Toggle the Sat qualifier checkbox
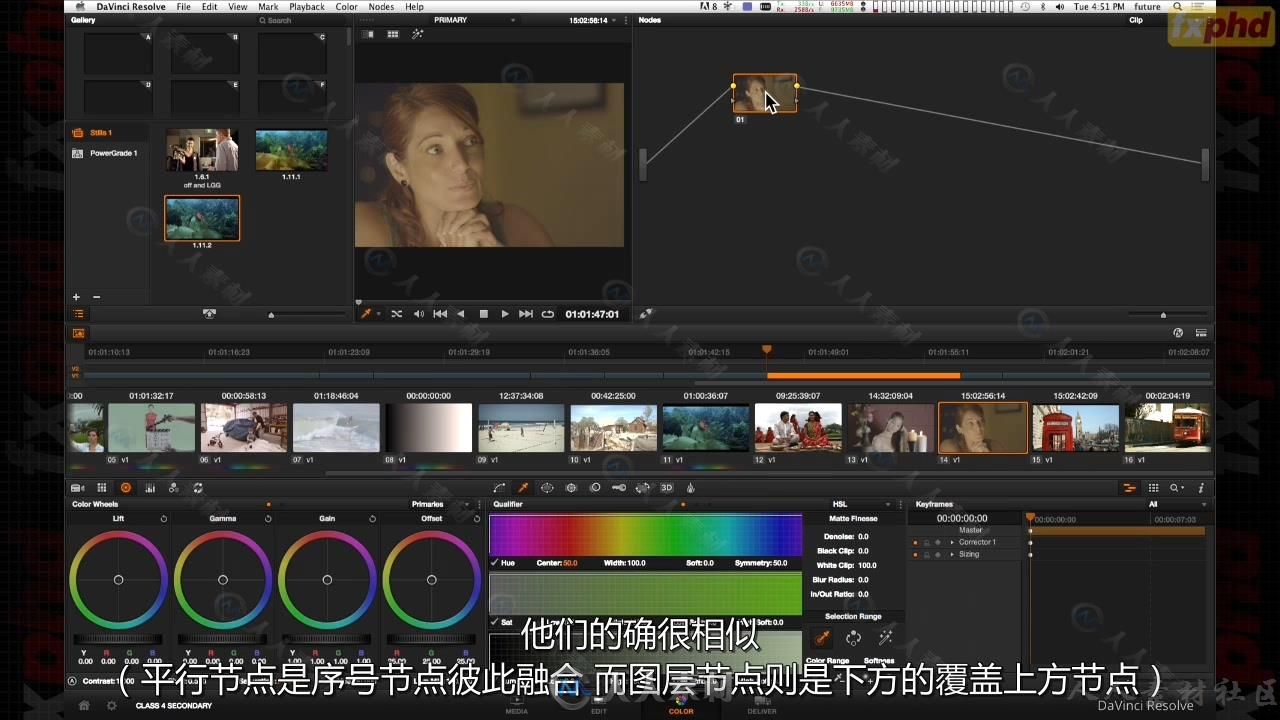This screenshot has height=720, width=1280. coord(495,622)
